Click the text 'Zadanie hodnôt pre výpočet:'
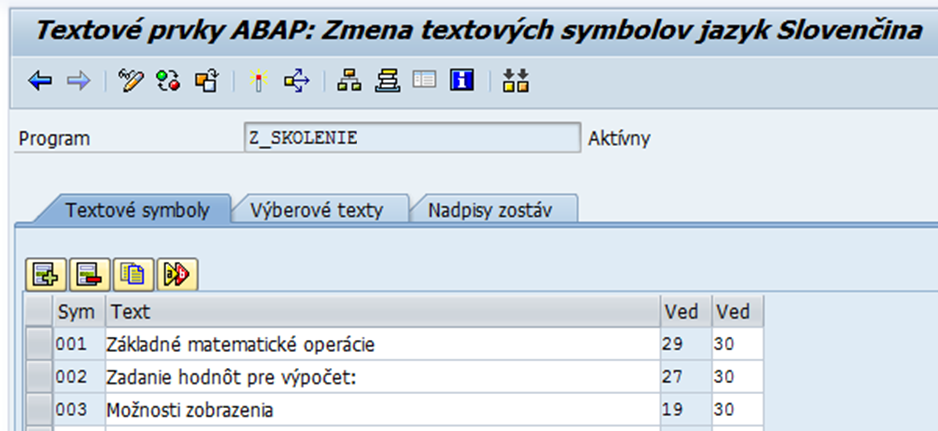 [x=231, y=378]
